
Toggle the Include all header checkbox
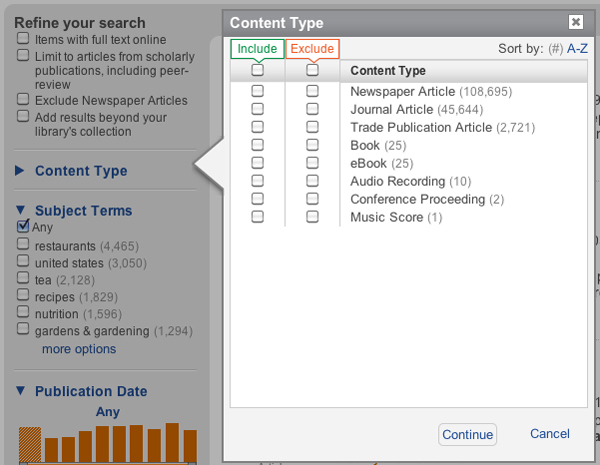[258, 71]
